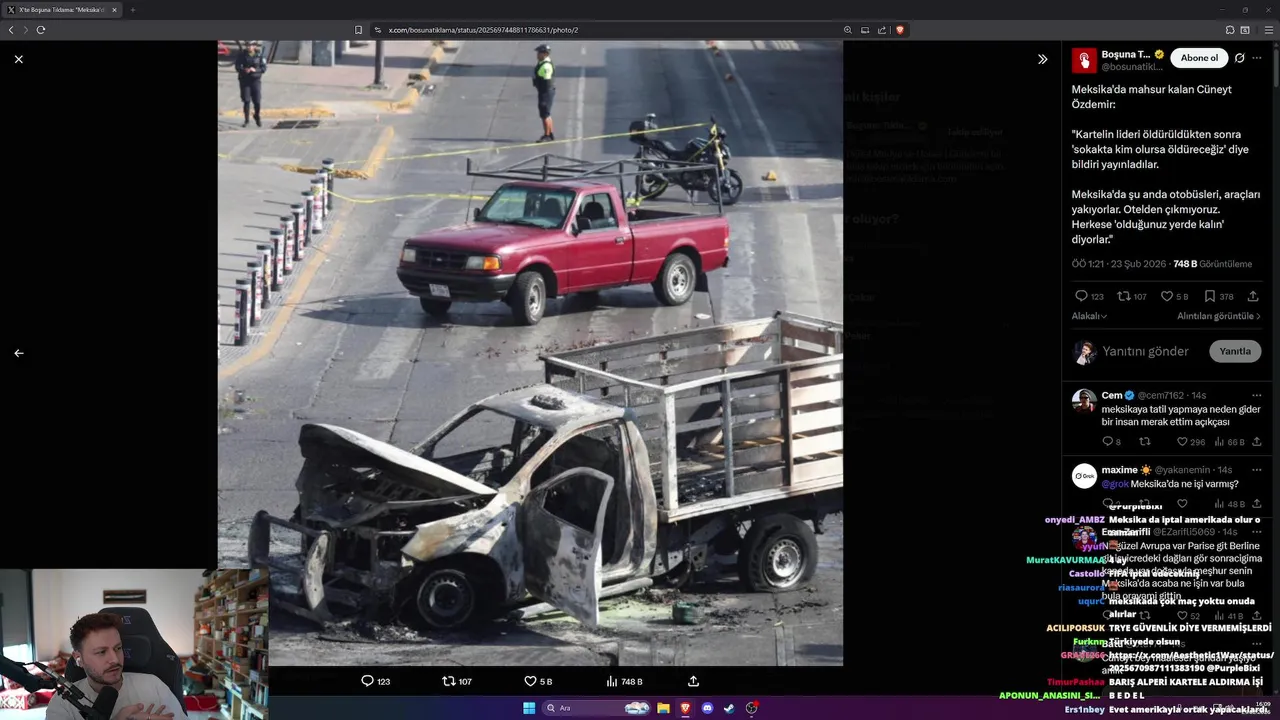The width and height of the screenshot is (1280, 720).
Task: Open the tweet's three-dot more menu
Action: click(1257, 58)
